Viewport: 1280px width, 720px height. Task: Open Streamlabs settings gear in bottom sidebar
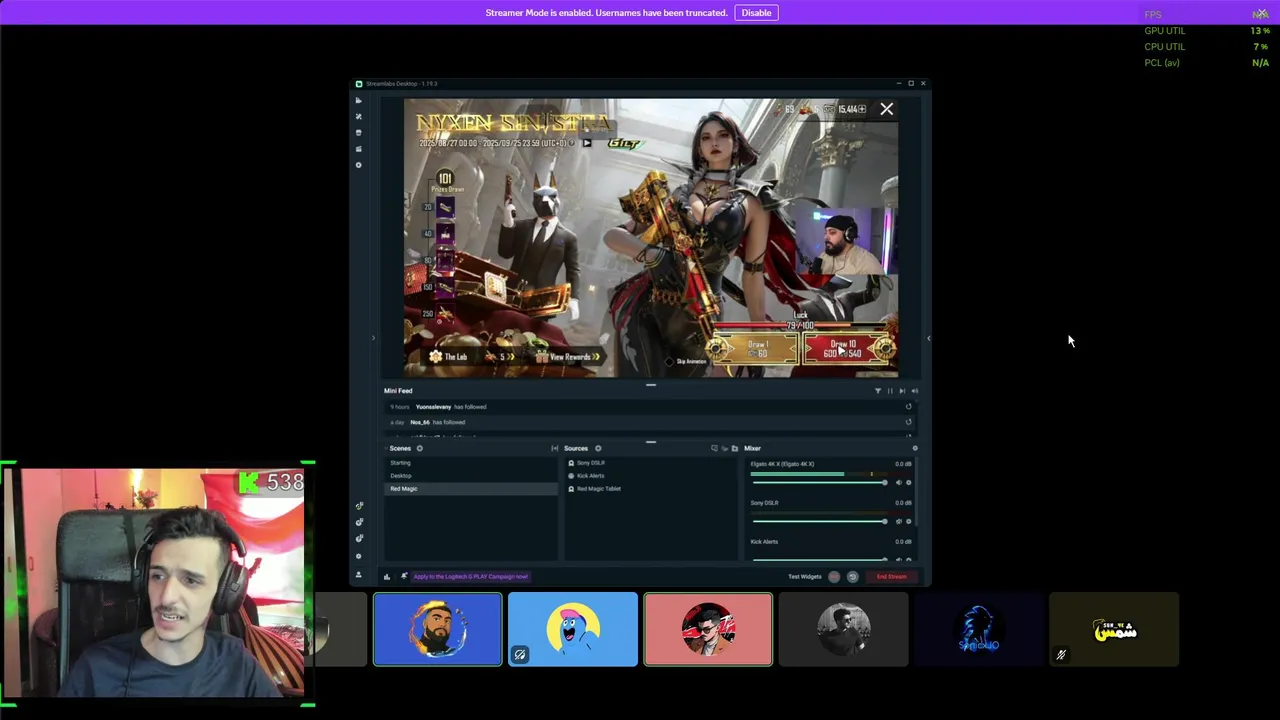pyautogui.click(x=359, y=556)
